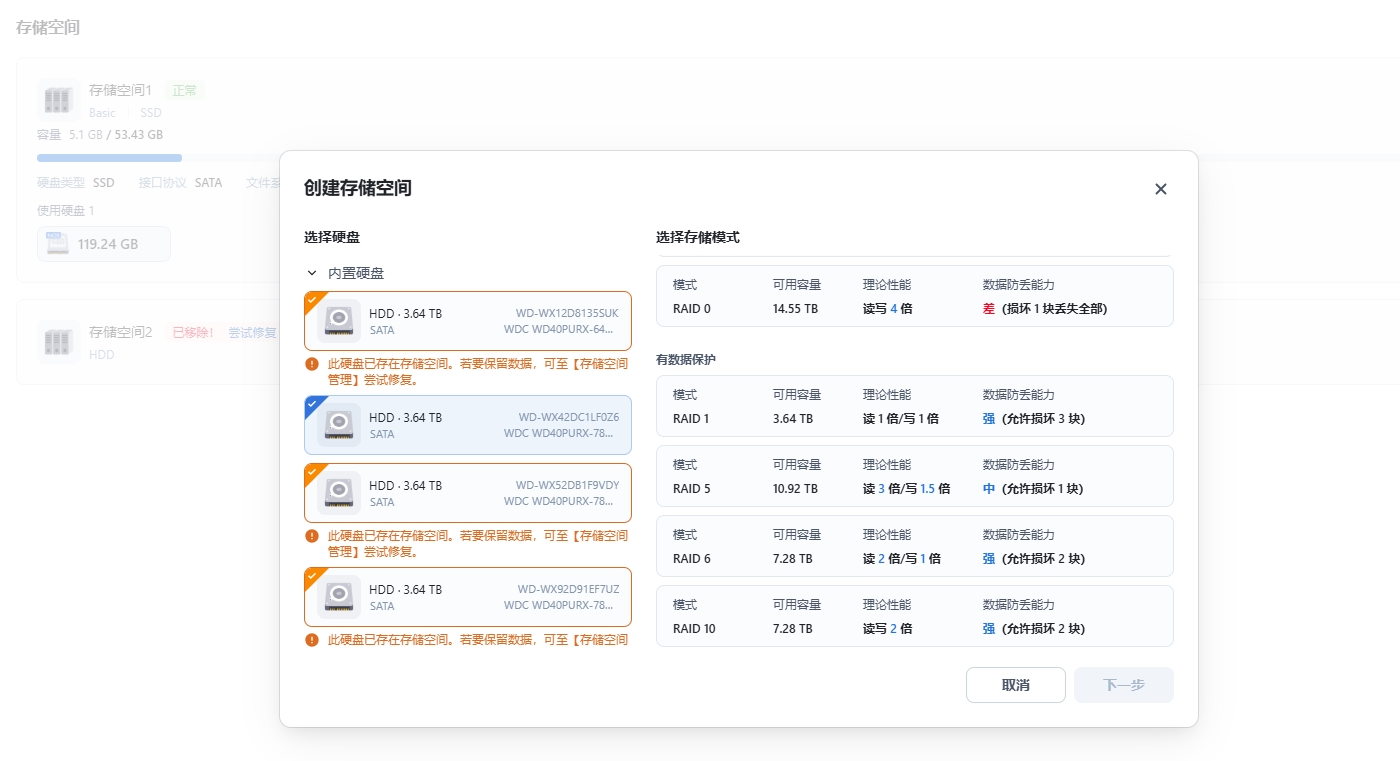Choose the RAID 0 storage mode
1400x761 pixels.
coord(914,296)
